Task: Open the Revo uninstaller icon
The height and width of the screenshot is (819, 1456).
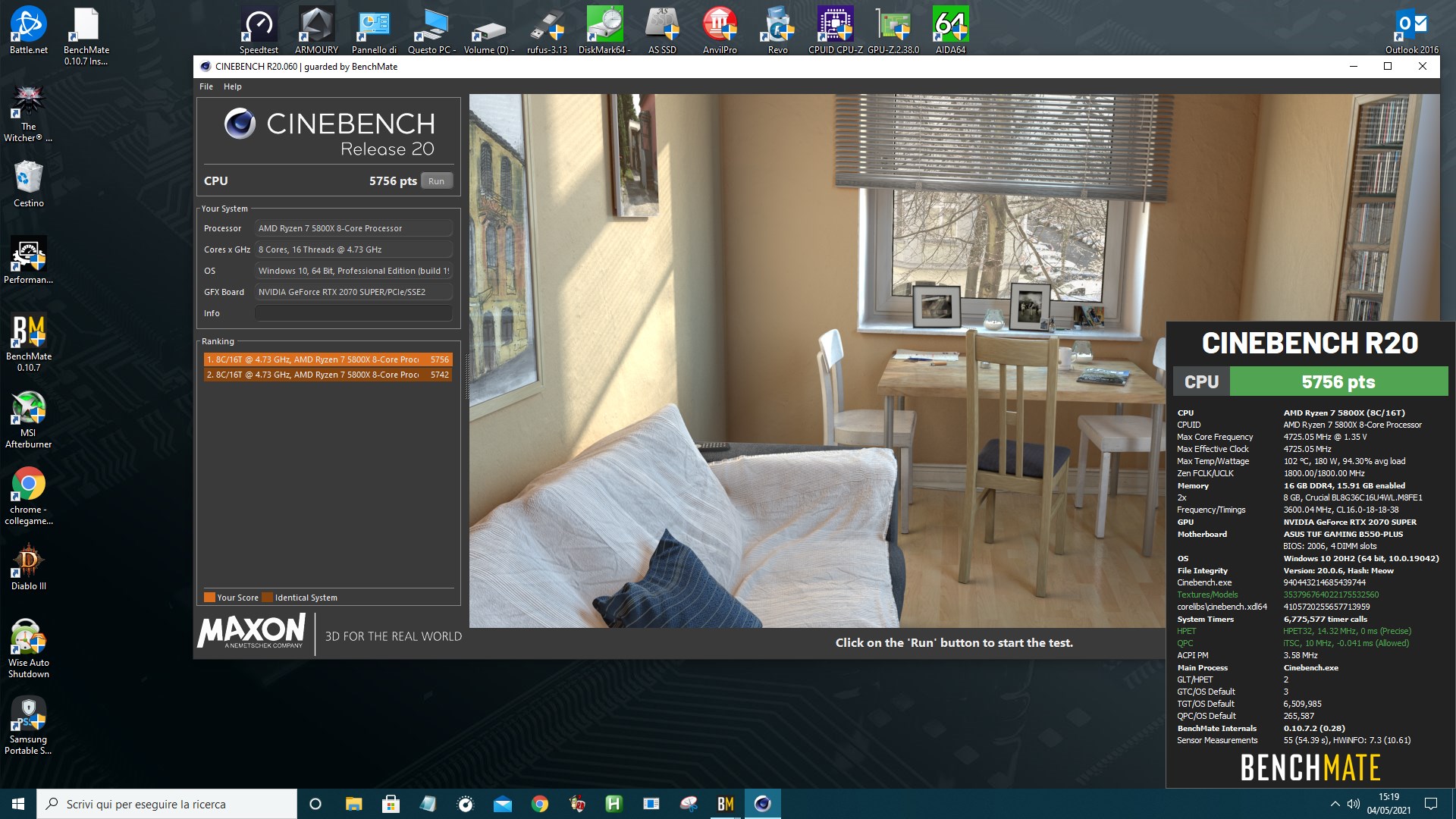Action: tap(777, 30)
